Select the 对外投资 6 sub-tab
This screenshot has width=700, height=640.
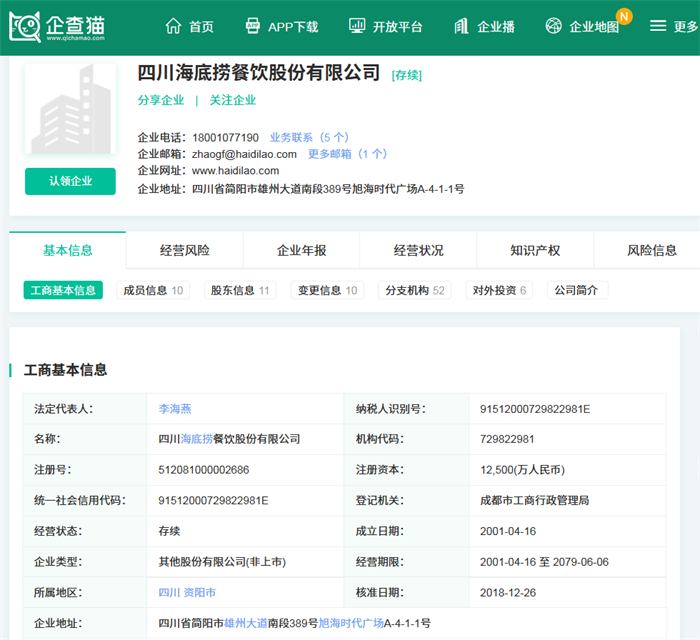(x=499, y=290)
